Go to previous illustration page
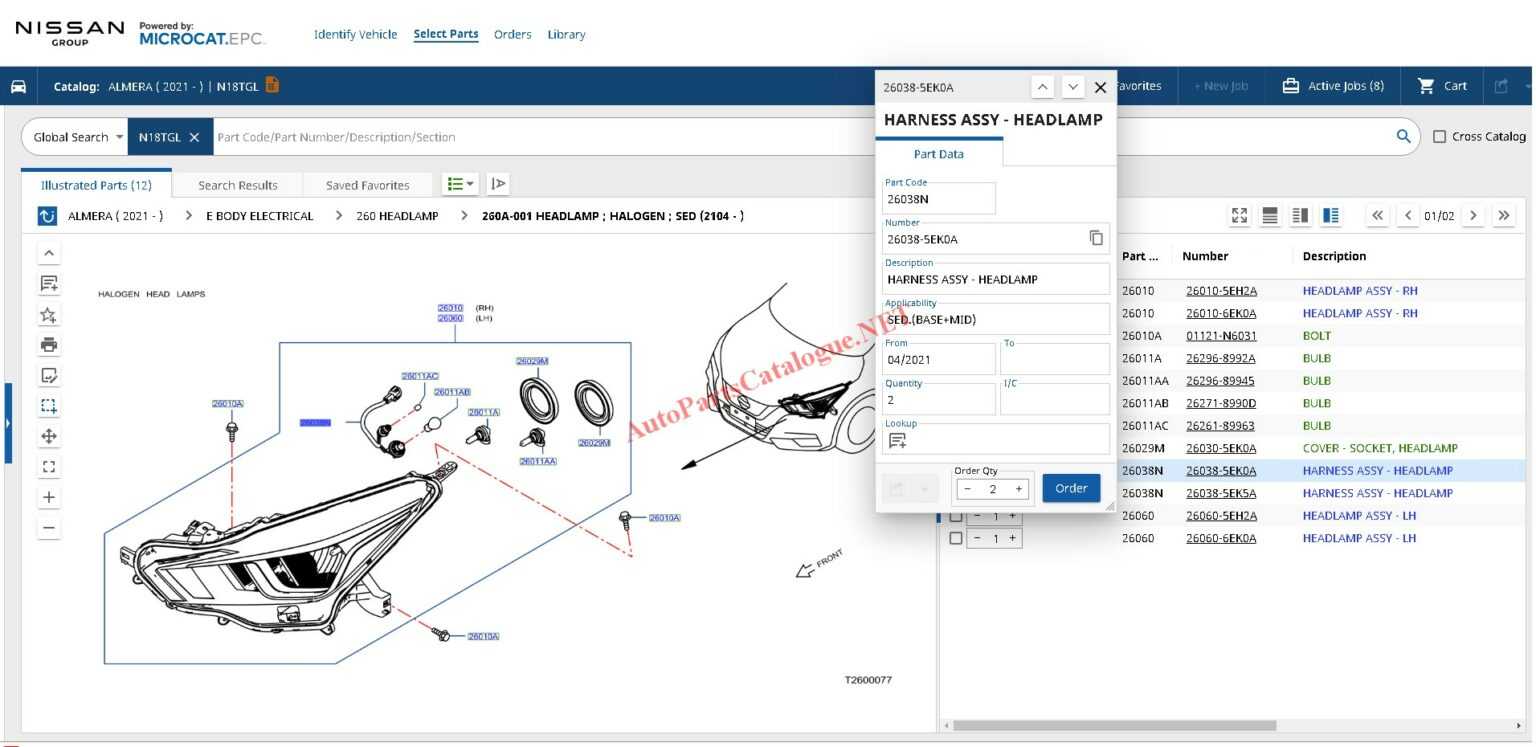The image size is (1536, 747). point(1408,216)
